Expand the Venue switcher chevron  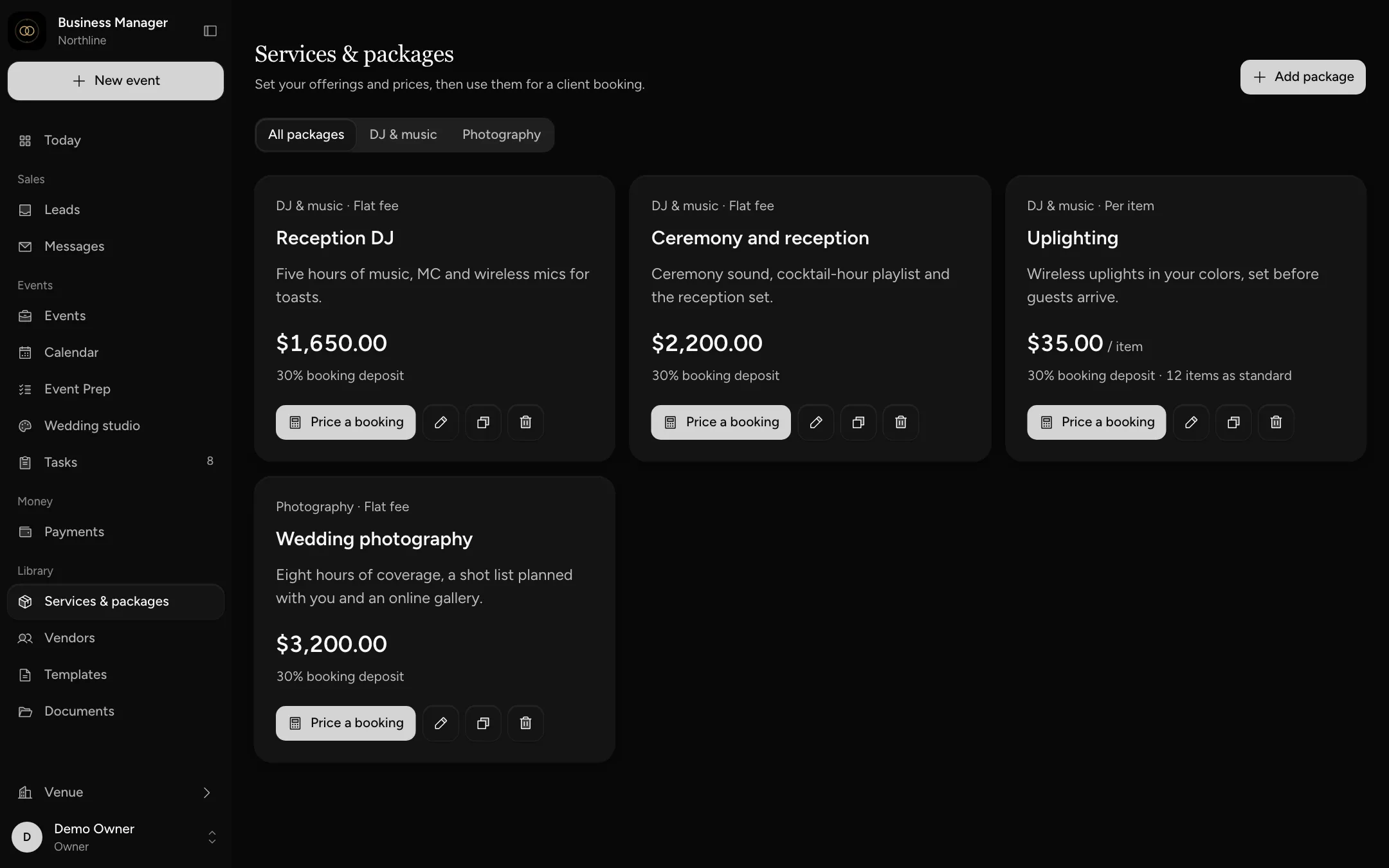pos(207,793)
